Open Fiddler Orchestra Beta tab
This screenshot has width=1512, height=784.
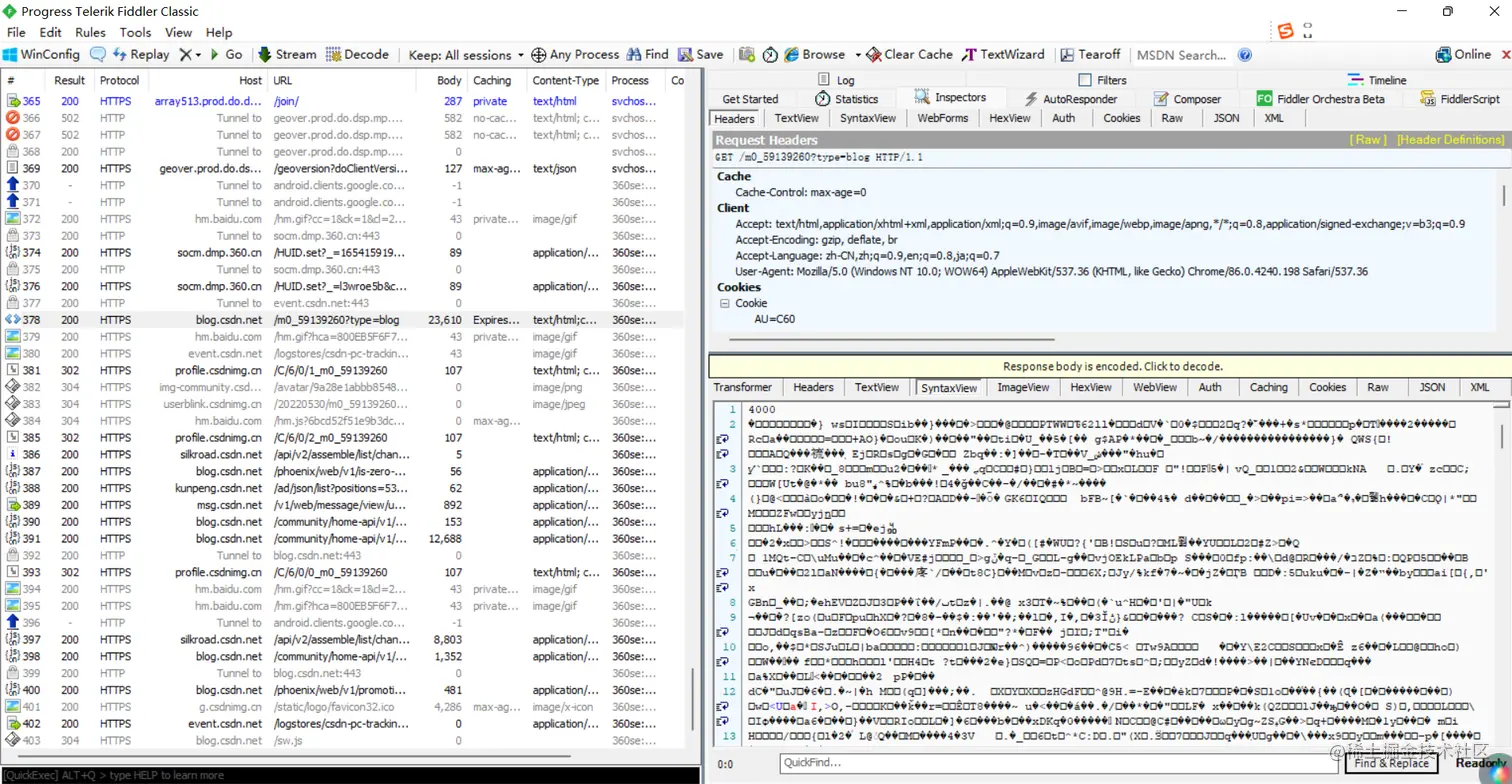point(1321,99)
